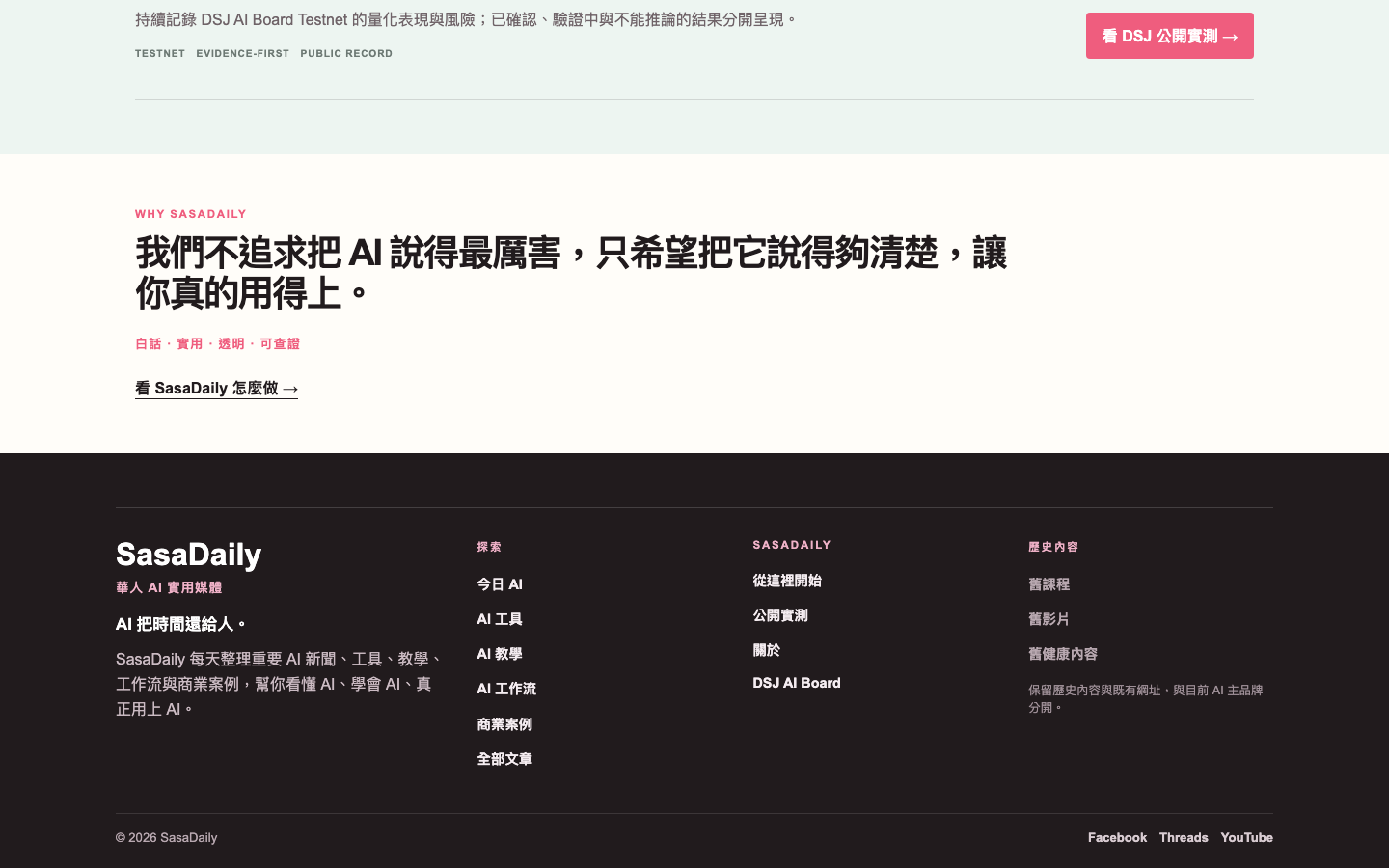Open the 從這裡開始 link

click(787, 581)
